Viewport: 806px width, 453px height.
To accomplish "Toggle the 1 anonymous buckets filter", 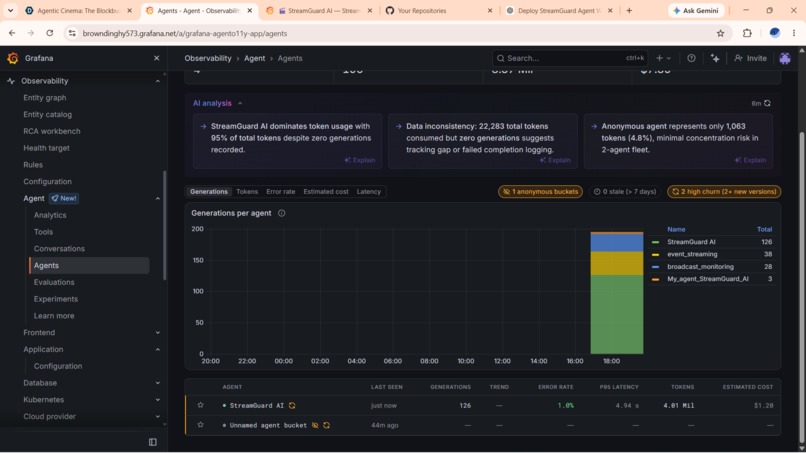I will pos(540,192).
